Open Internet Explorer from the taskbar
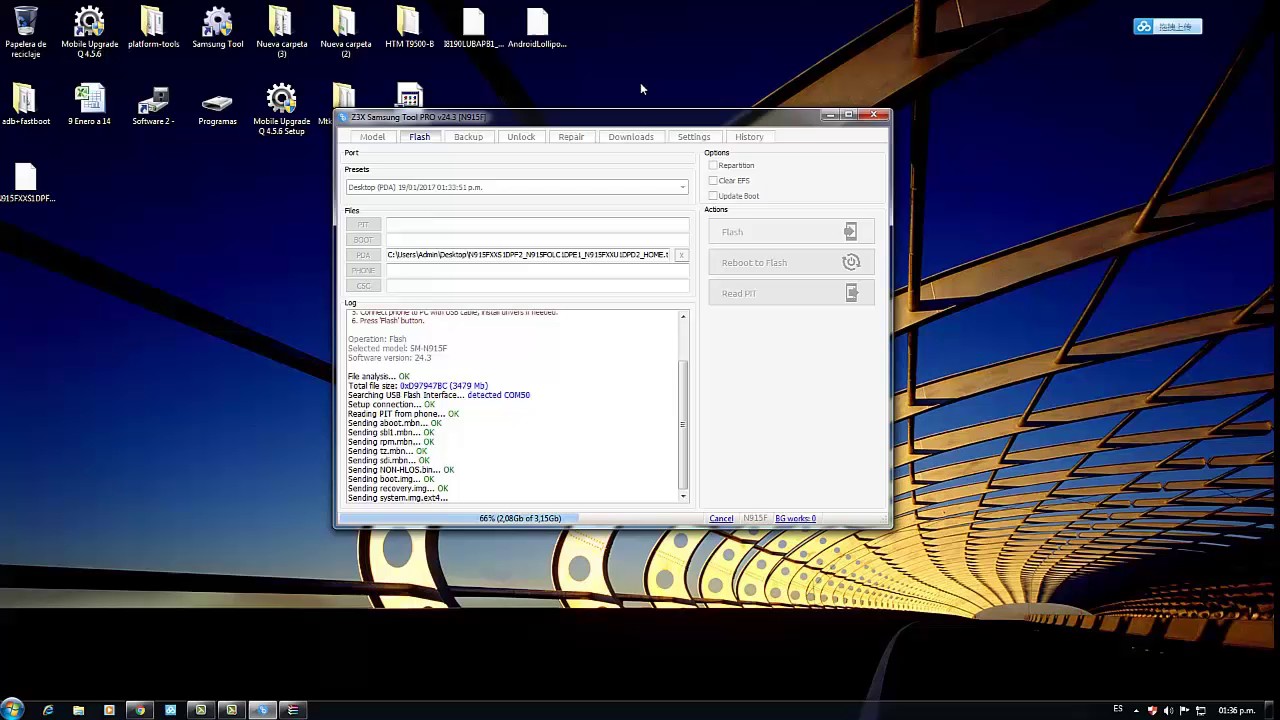Screen dimensions: 1280x720 47,710
